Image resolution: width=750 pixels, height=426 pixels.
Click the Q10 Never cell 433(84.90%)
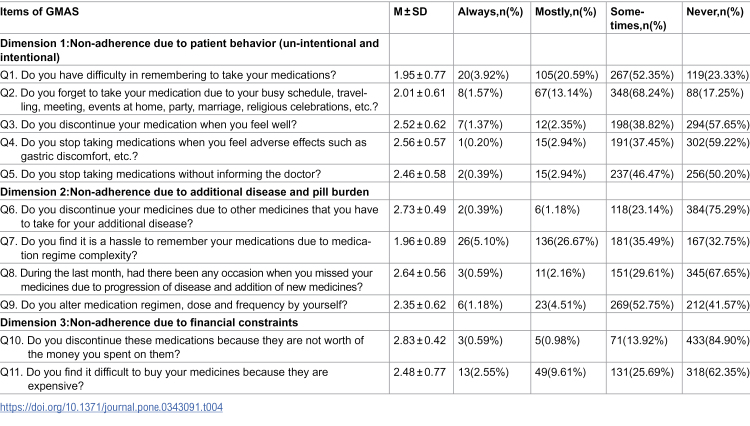pyautogui.click(x=717, y=340)
